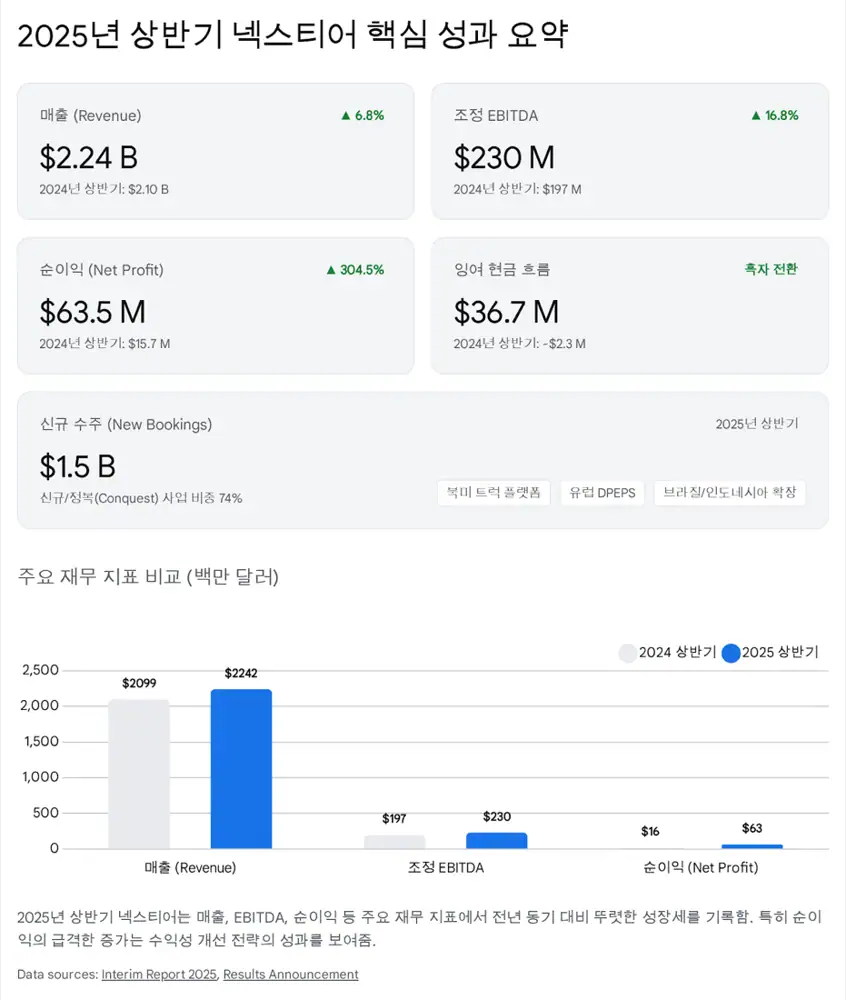The height and width of the screenshot is (1000, 846).
Task: Click the $16 net profit data label
Action: click(650, 831)
